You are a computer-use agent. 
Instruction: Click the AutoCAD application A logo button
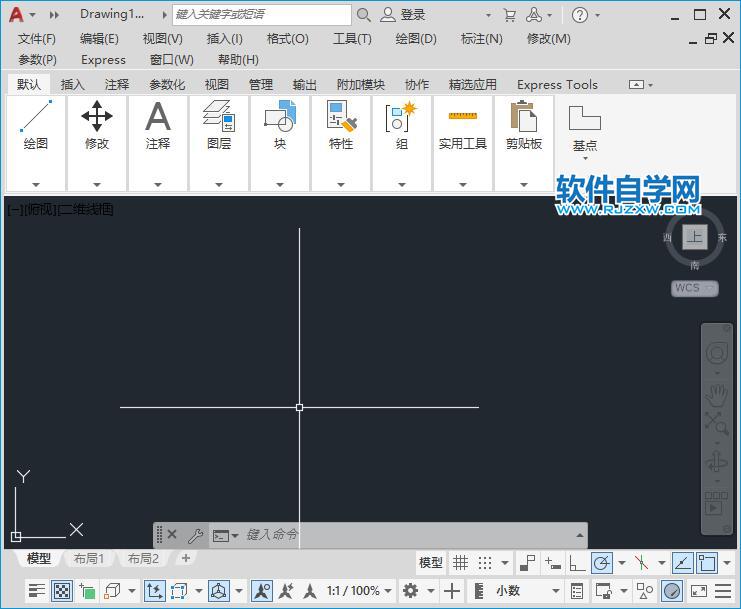(x=16, y=15)
